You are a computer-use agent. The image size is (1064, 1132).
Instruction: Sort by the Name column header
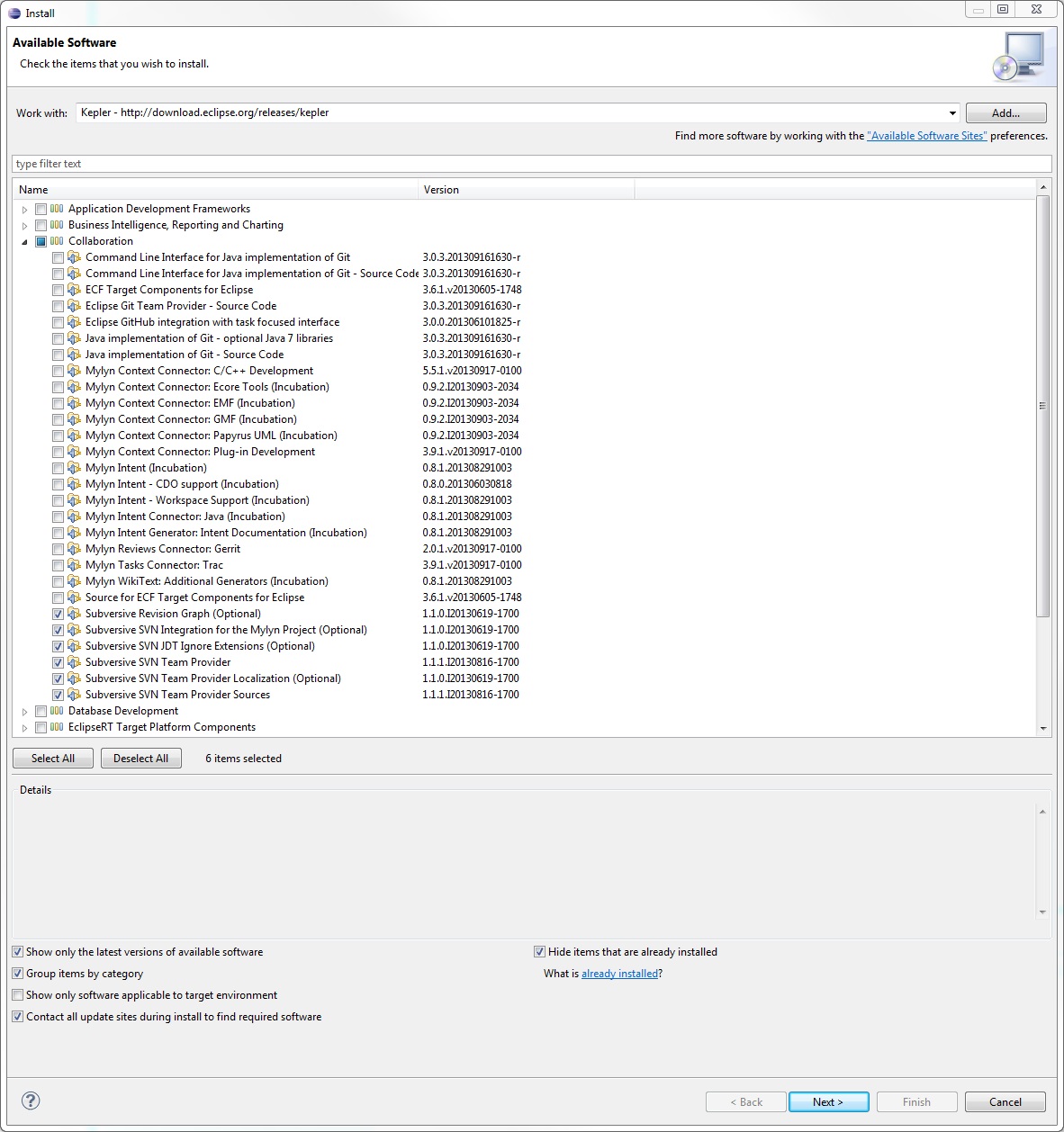click(x=216, y=190)
